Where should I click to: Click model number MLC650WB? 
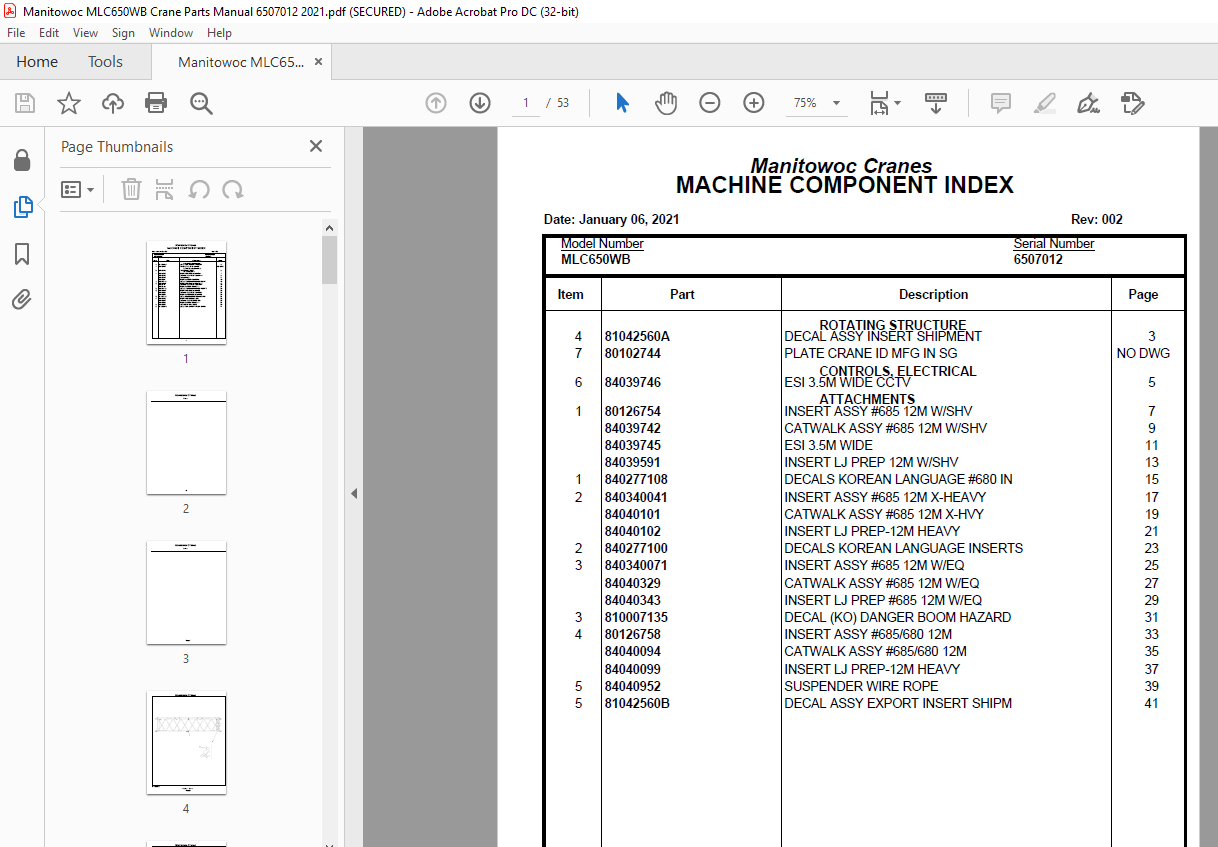click(x=595, y=260)
